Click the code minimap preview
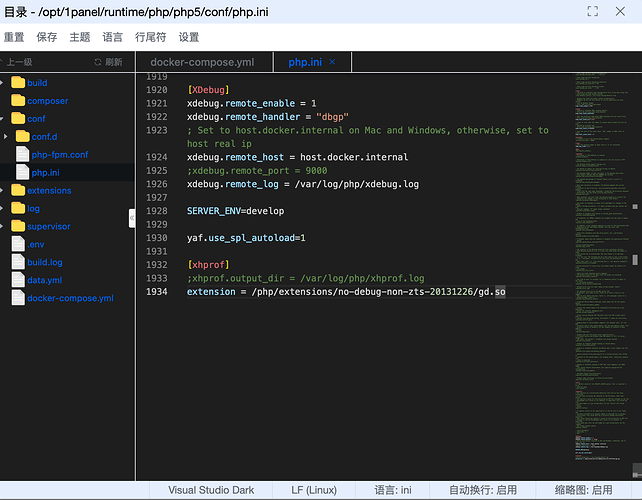 pos(602,266)
